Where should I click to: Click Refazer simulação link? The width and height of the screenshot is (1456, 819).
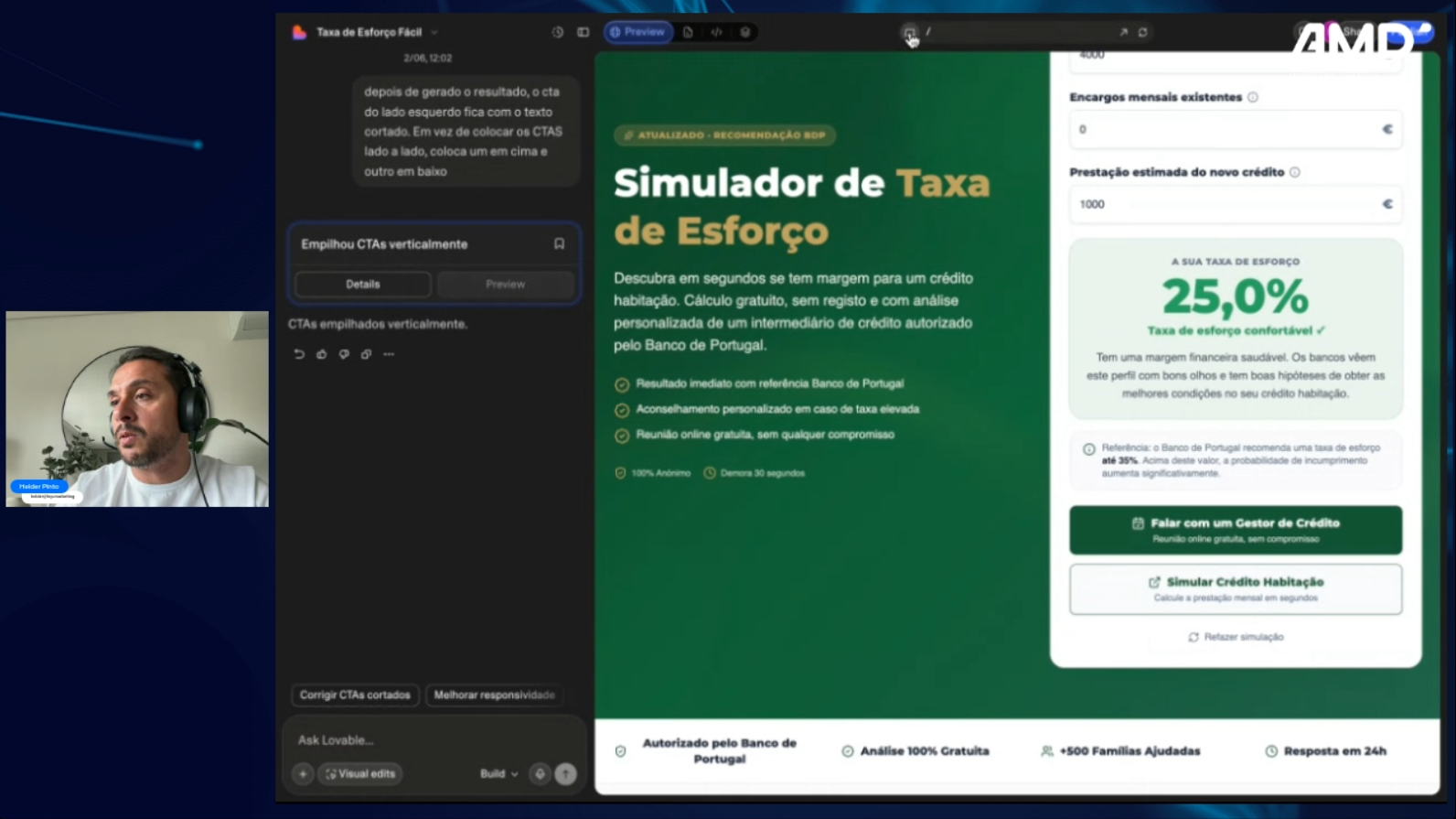[1236, 637]
